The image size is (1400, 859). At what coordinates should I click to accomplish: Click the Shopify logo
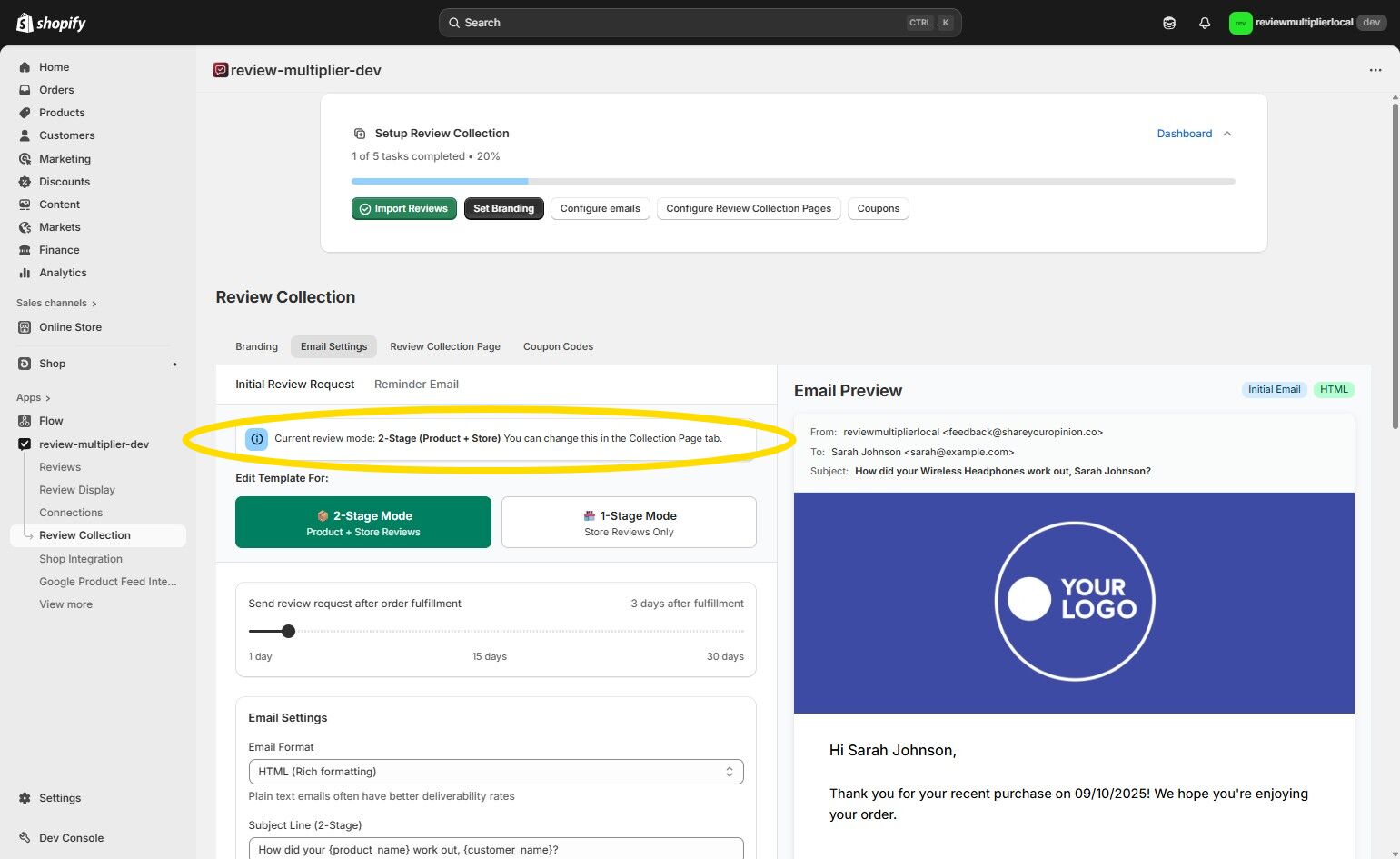pos(51,23)
